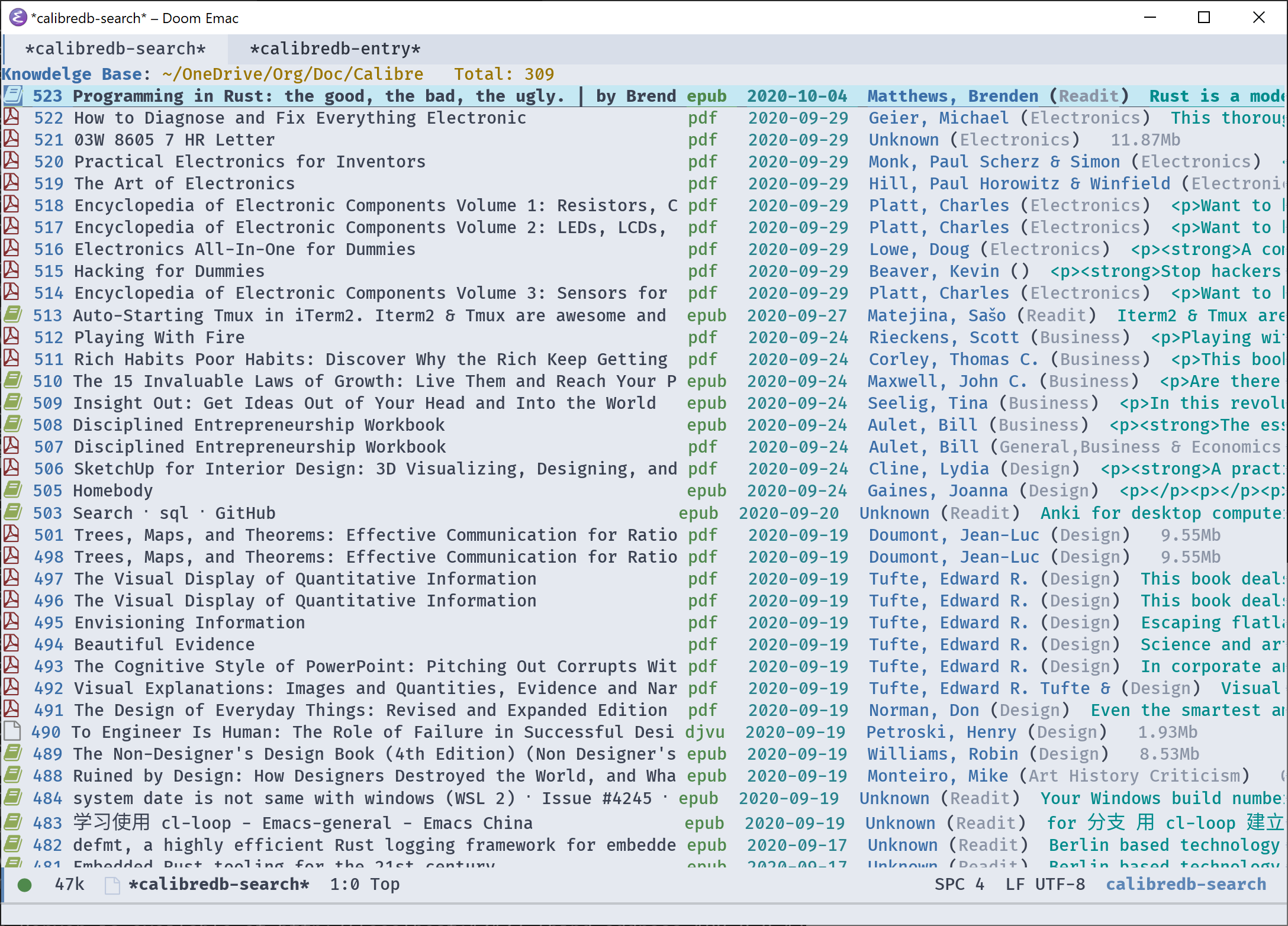This screenshot has width=1288, height=926.
Task: Click the Knowledge Base library path
Action: point(292,74)
